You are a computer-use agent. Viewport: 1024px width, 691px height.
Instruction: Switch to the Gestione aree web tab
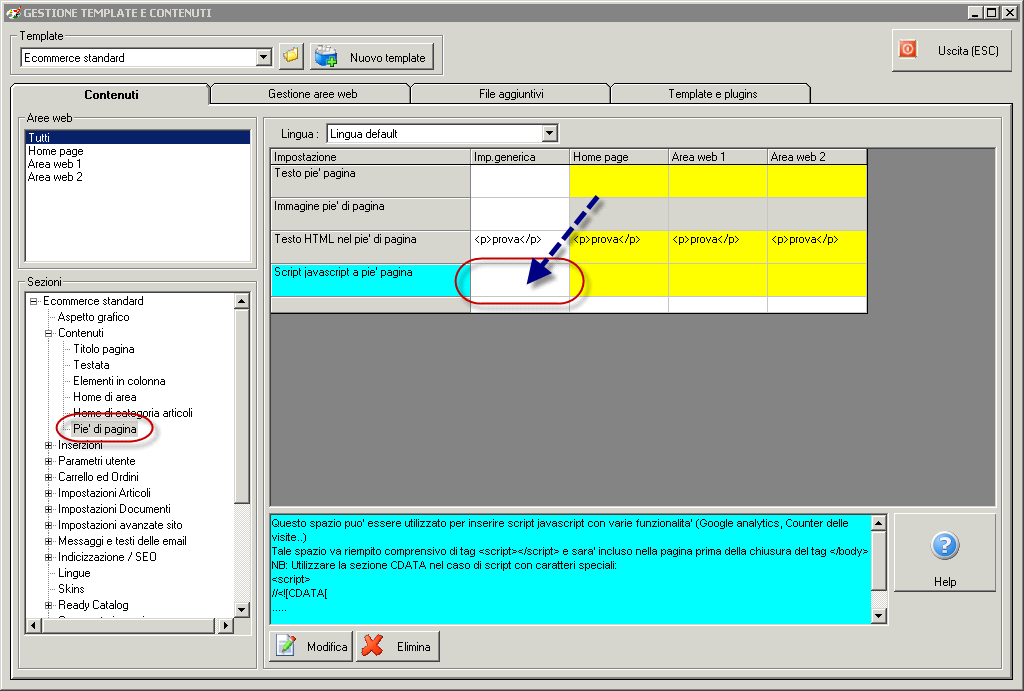point(312,94)
